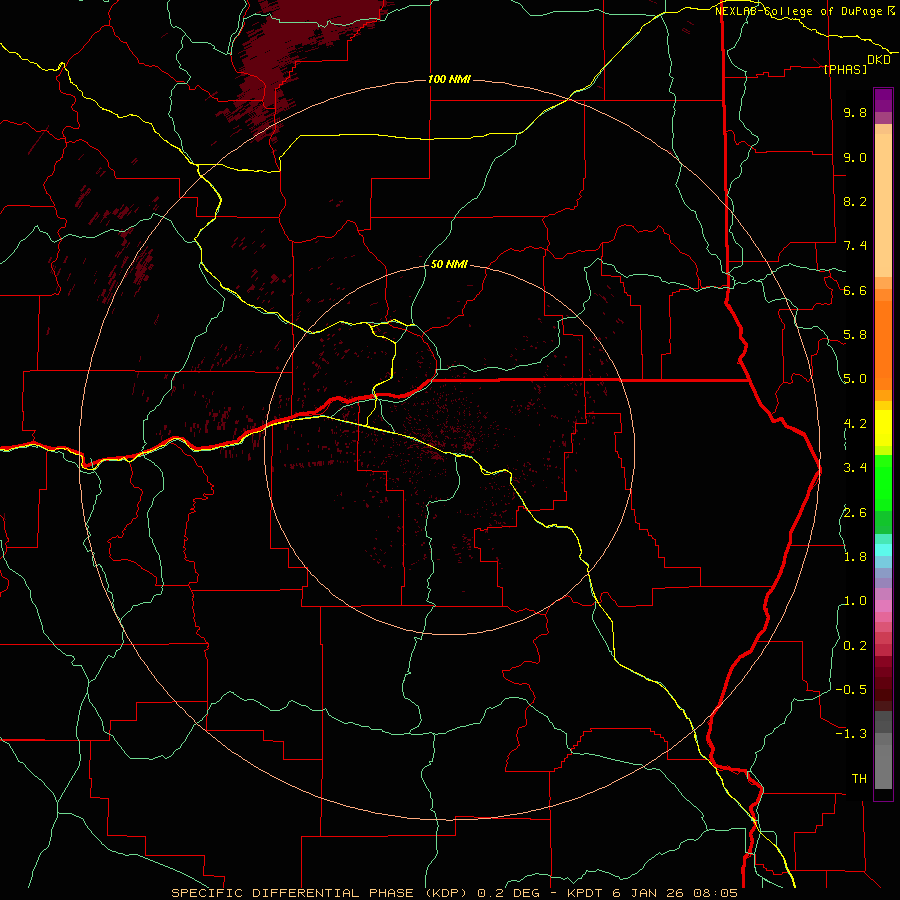The image size is (900, 900).
Task: Click the yellow segment of the color bar
Action: pyautogui.click(x=883, y=428)
